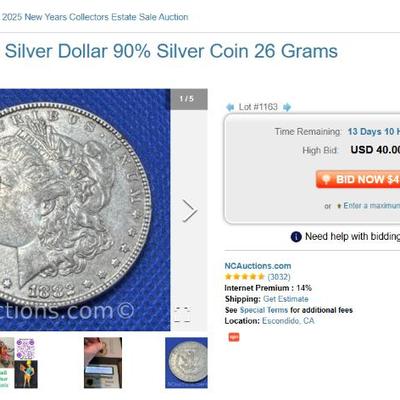This screenshot has width=400, height=400.
Task: View the 3032 seller reviews
Action: (279, 277)
